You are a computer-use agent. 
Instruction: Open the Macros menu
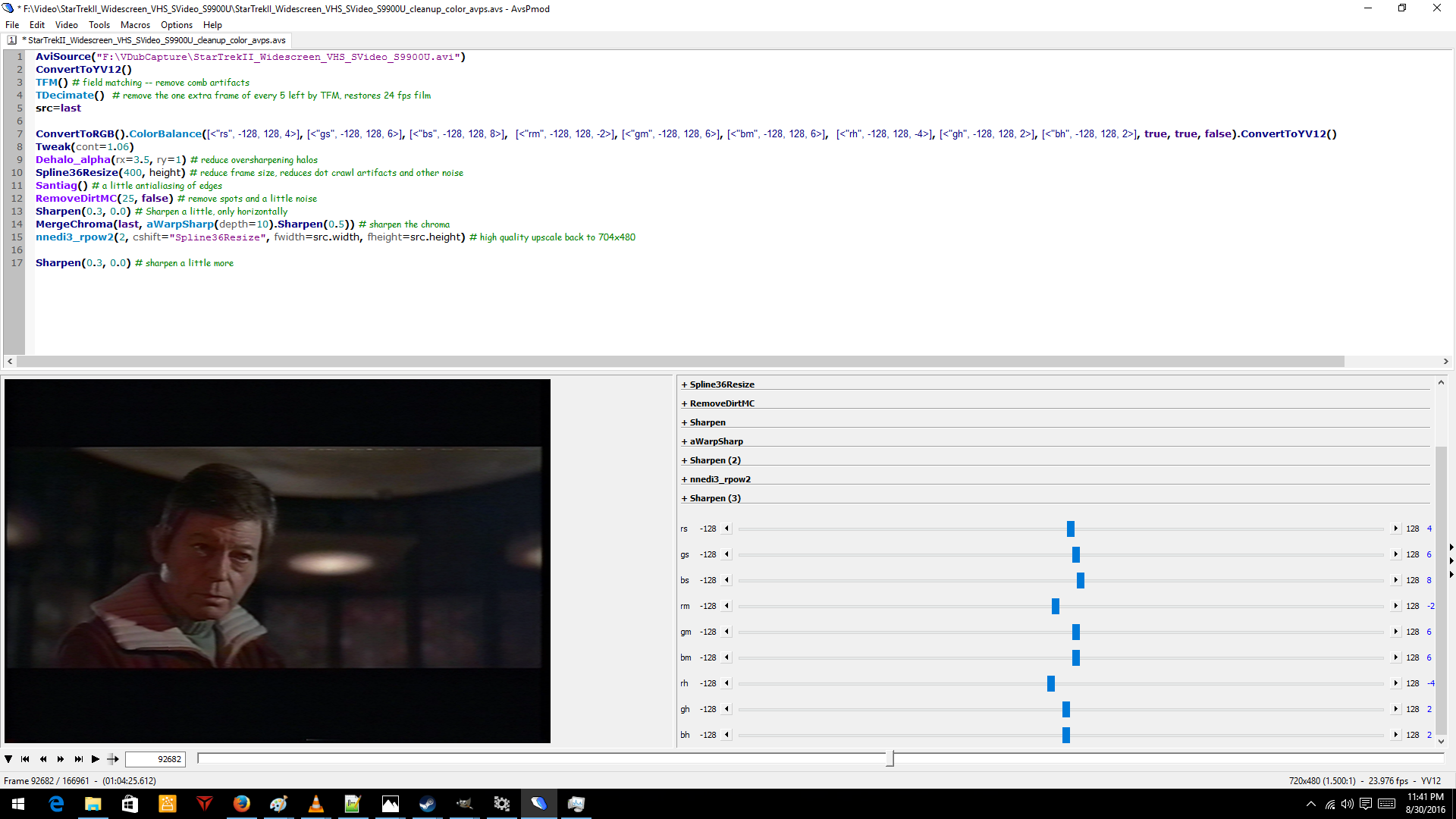135,25
